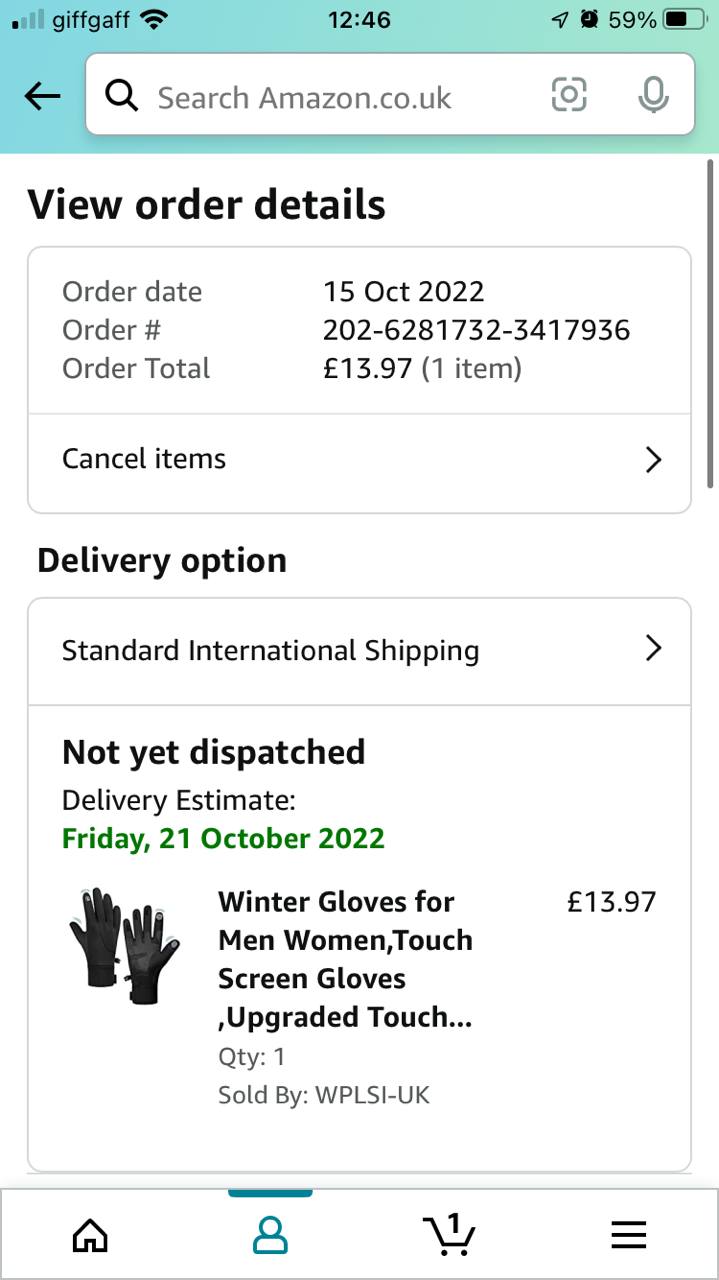This screenshot has width=719, height=1280.
Task: Expand the Cancel items chevron
Action: click(x=653, y=459)
